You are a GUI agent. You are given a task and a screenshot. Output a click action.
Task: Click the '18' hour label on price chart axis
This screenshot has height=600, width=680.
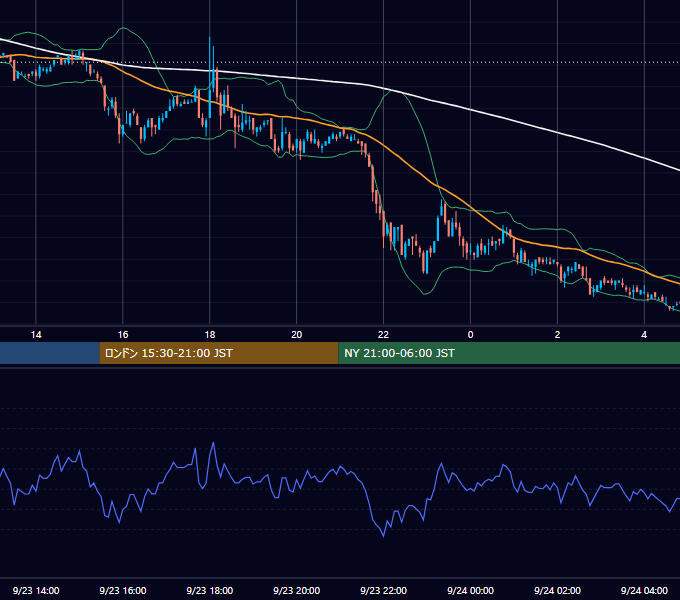[209, 334]
